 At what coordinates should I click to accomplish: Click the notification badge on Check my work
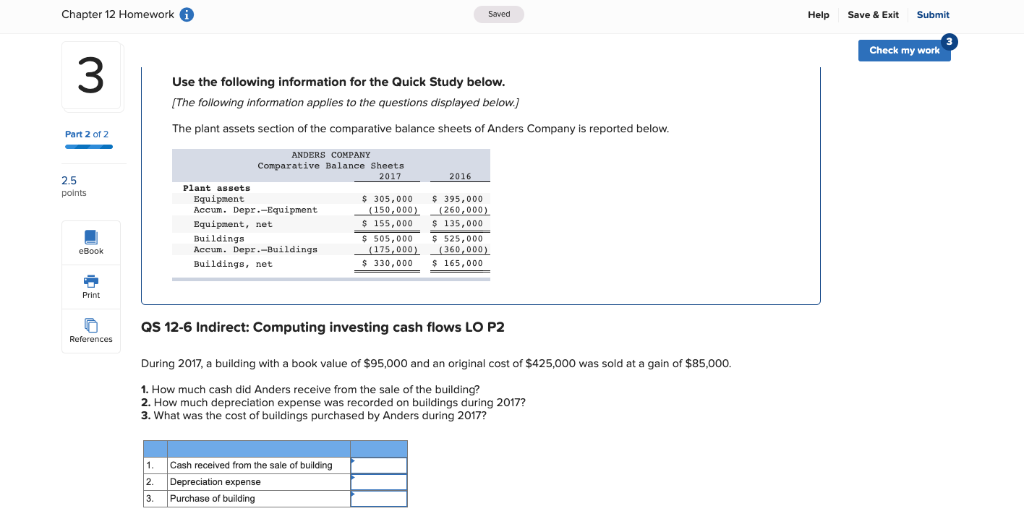[x=949, y=41]
